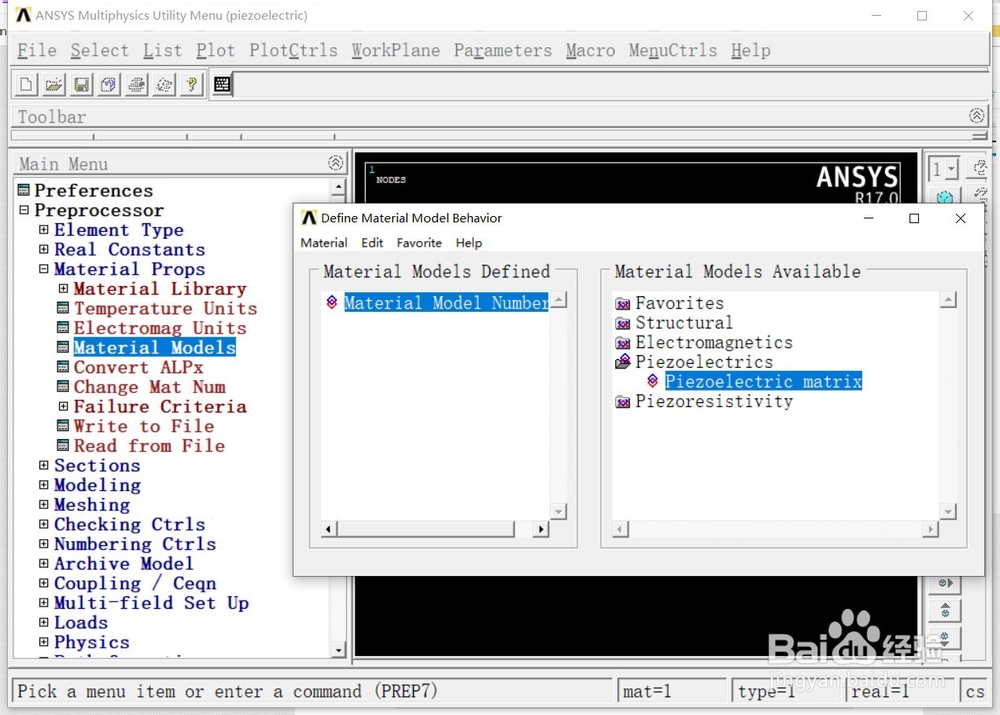
Task: Open the Piezoresistivity folder icon
Action: click(623, 402)
